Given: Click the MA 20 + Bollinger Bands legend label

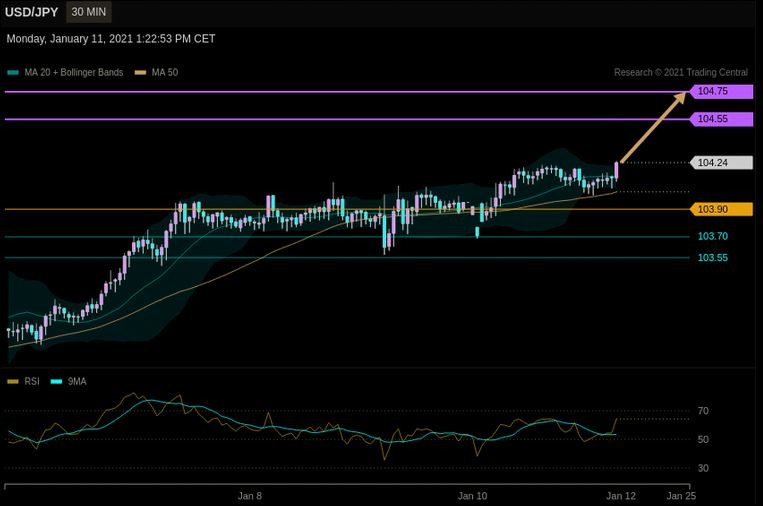Looking at the screenshot, I should point(74,72).
